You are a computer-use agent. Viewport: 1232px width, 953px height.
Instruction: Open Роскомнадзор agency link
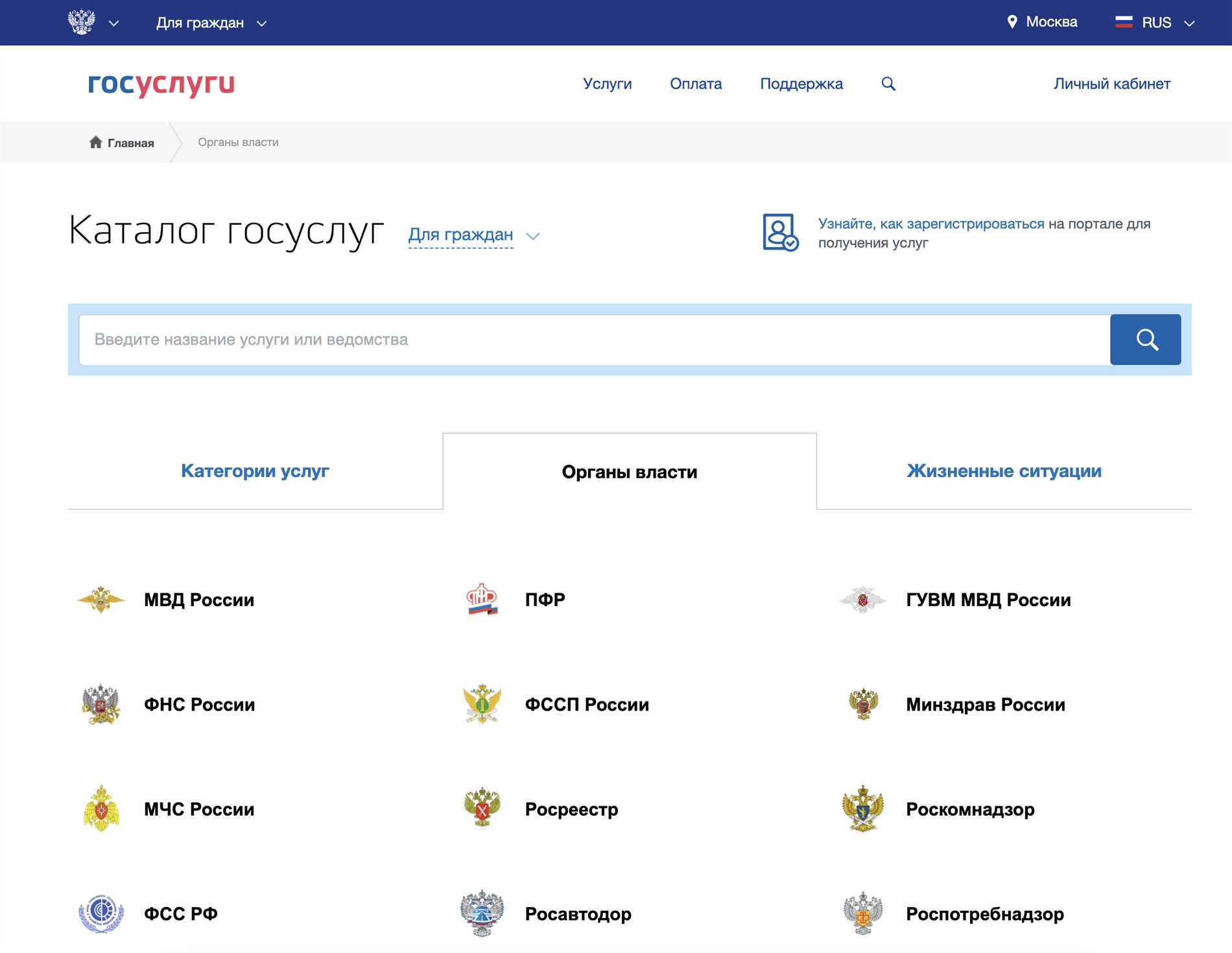(970, 809)
